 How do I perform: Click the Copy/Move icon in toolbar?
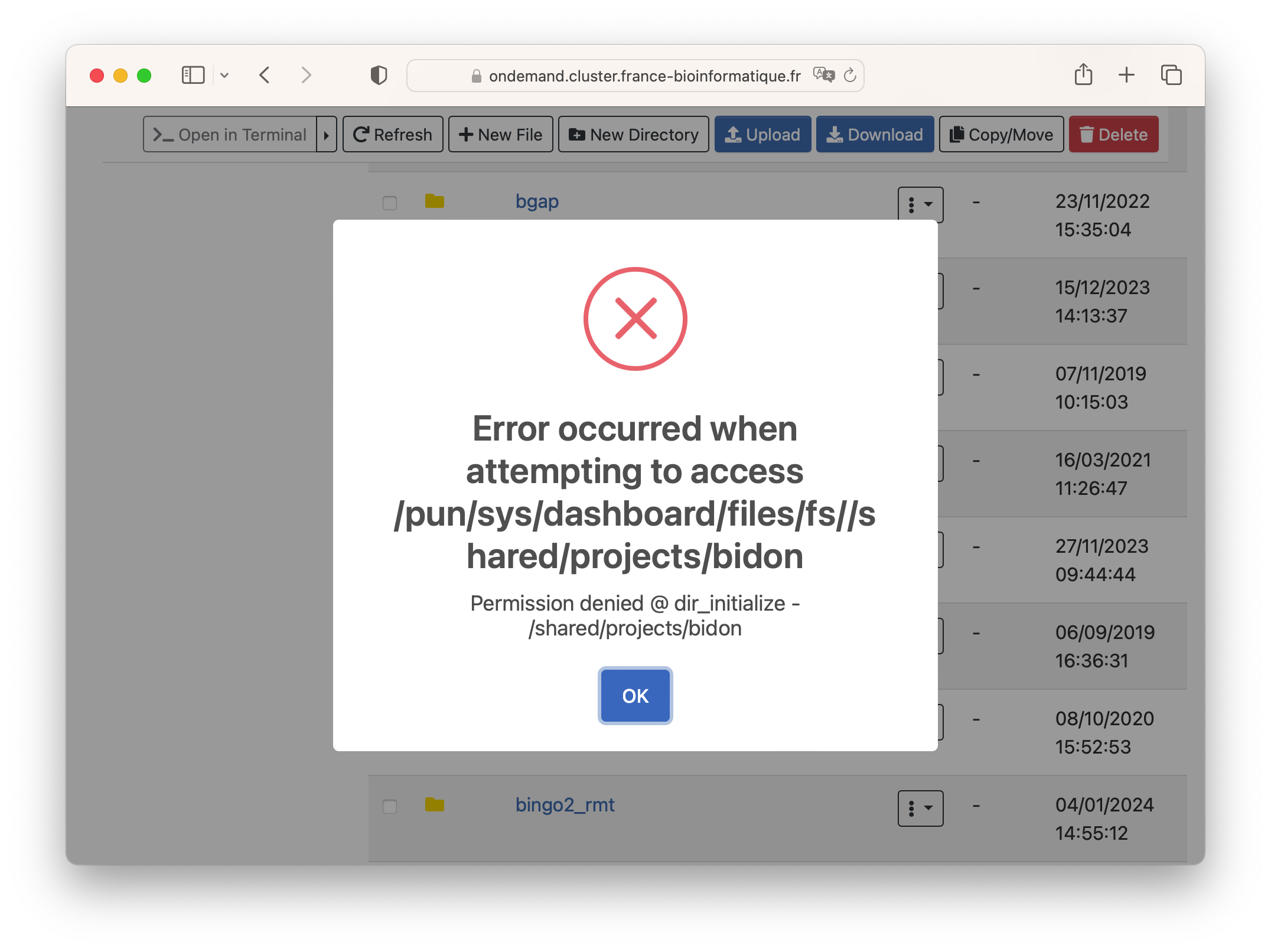[x=1000, y=135]
